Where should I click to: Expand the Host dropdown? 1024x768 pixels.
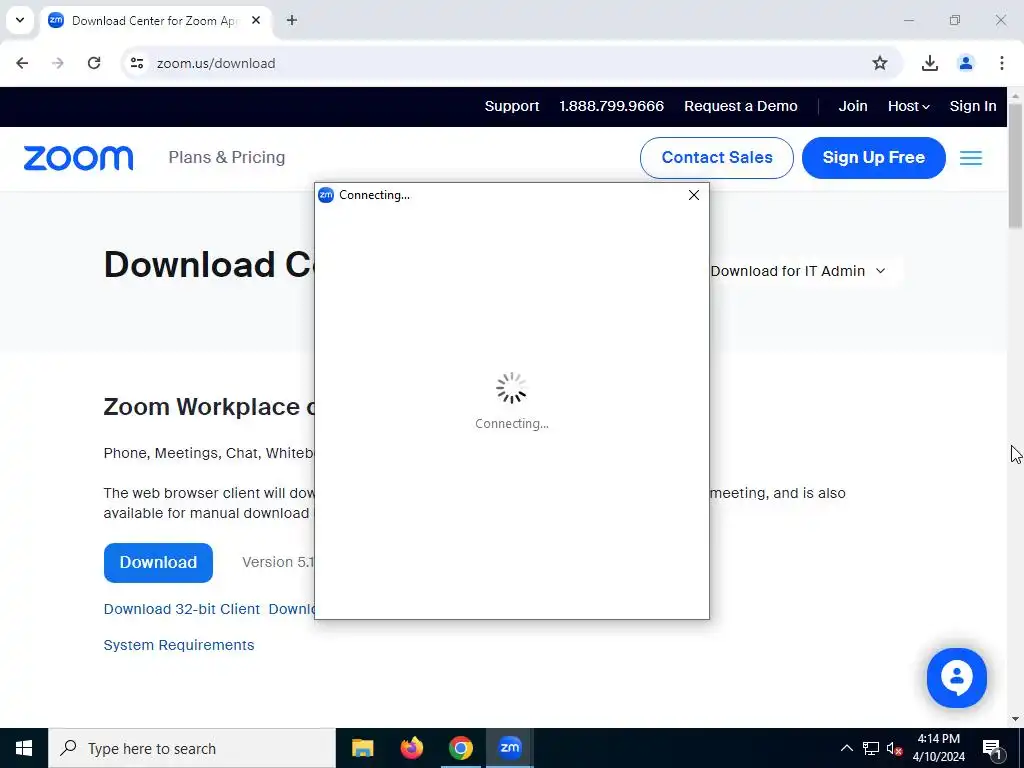pyautogui.click(x=908, y=106)
